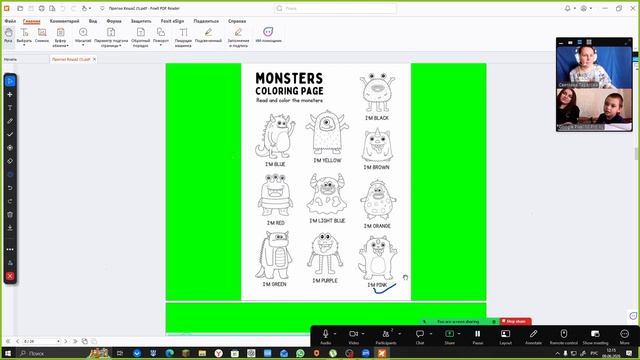Select the Typewriter (Пишущая машинка) tool
This screenshot has height=360, width=640.
183,37
